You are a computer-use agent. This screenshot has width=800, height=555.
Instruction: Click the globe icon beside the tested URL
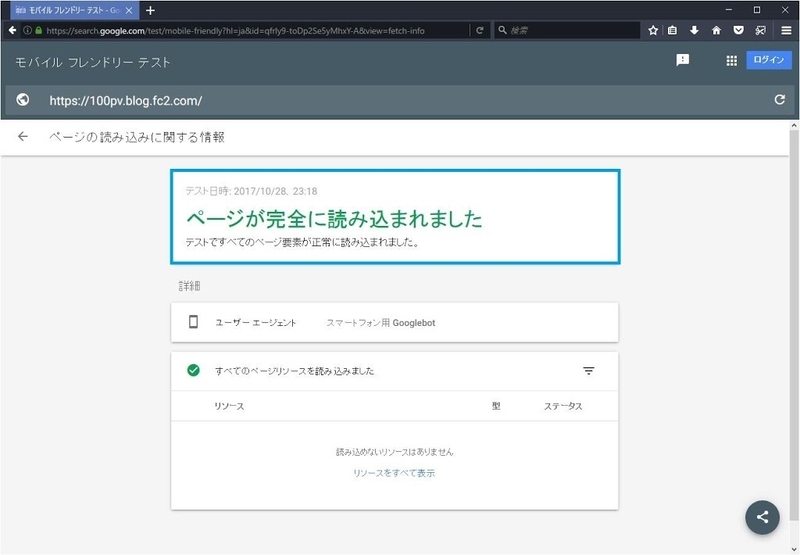23,99
